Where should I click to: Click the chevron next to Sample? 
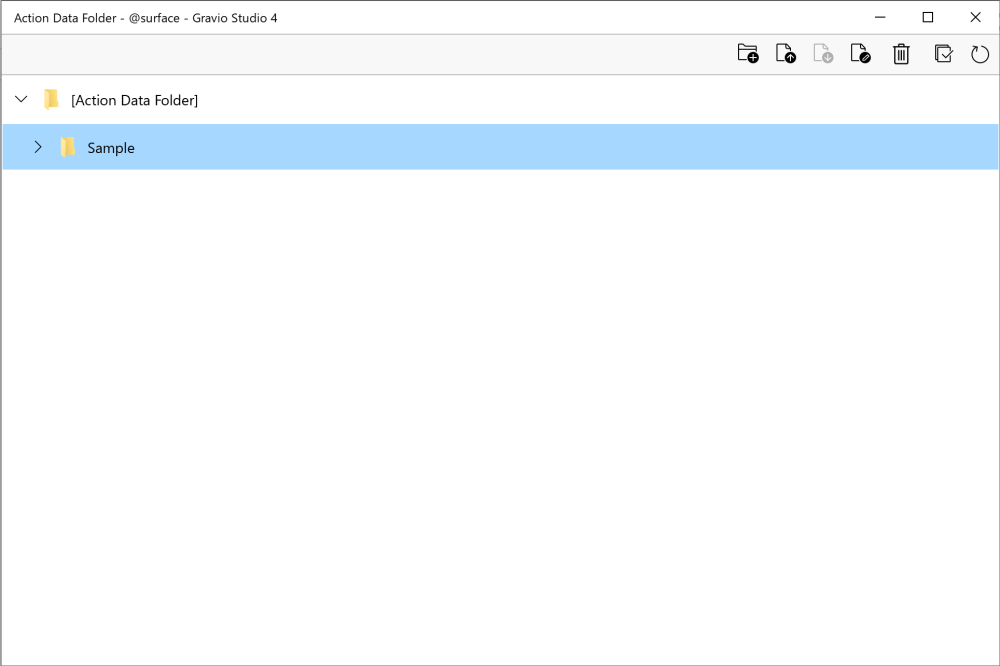(x=38, y=147)
